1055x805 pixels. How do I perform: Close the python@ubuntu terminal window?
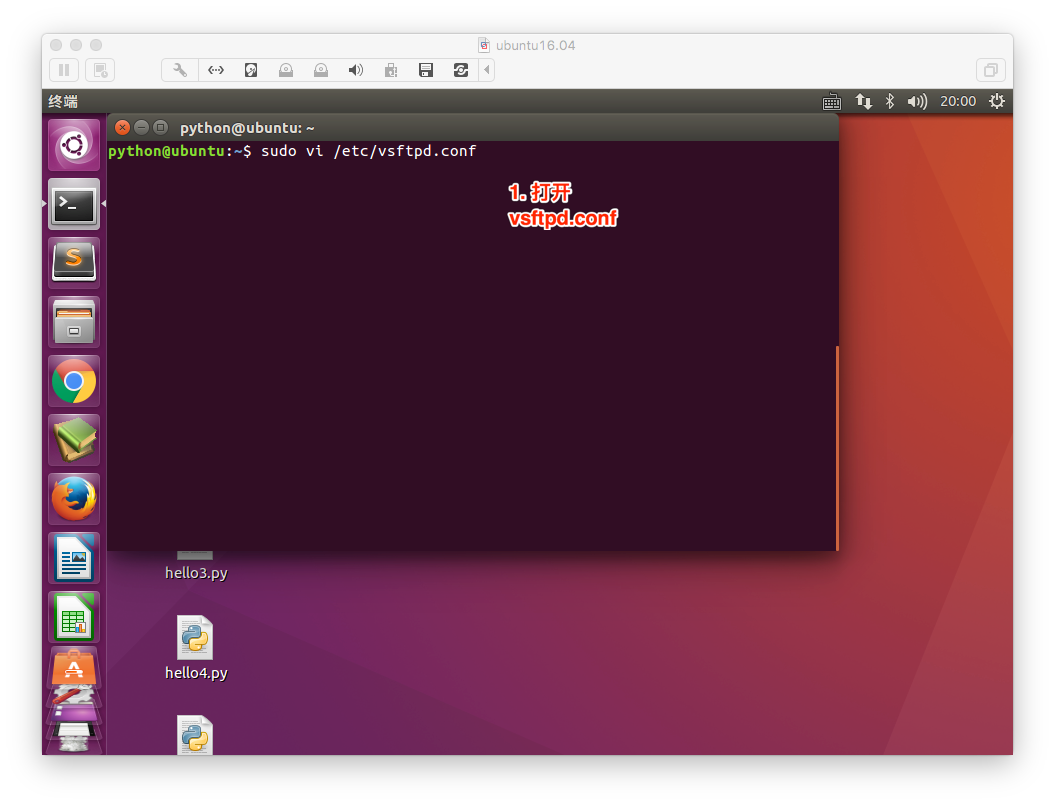(x=122, y=127)
